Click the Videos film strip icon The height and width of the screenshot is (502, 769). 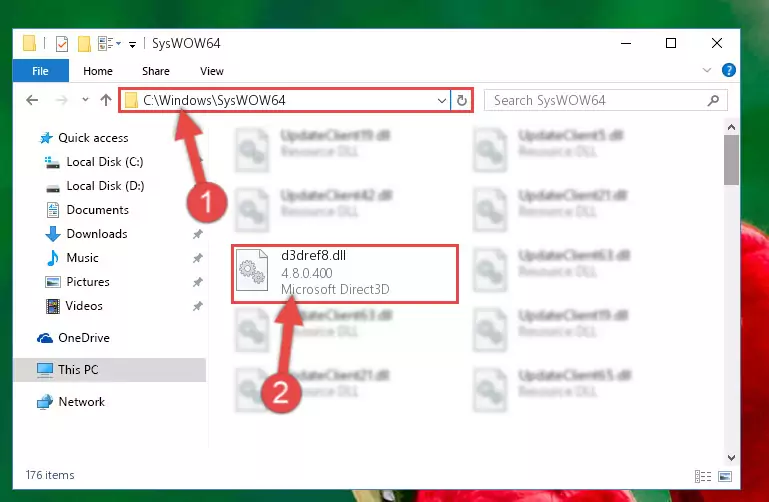tap(52, 306)
